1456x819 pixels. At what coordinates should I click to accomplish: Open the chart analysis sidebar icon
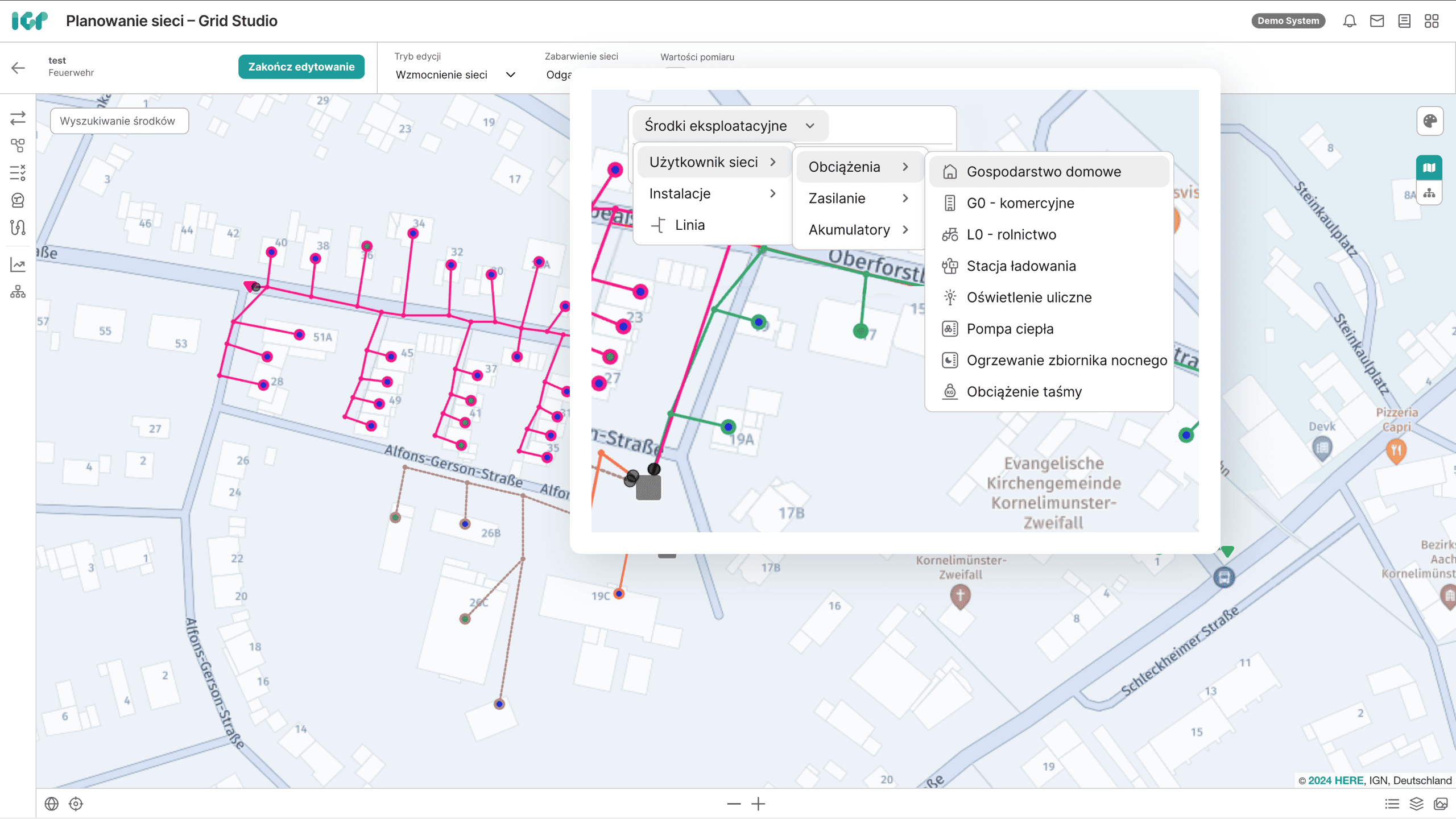coord(18,264)
